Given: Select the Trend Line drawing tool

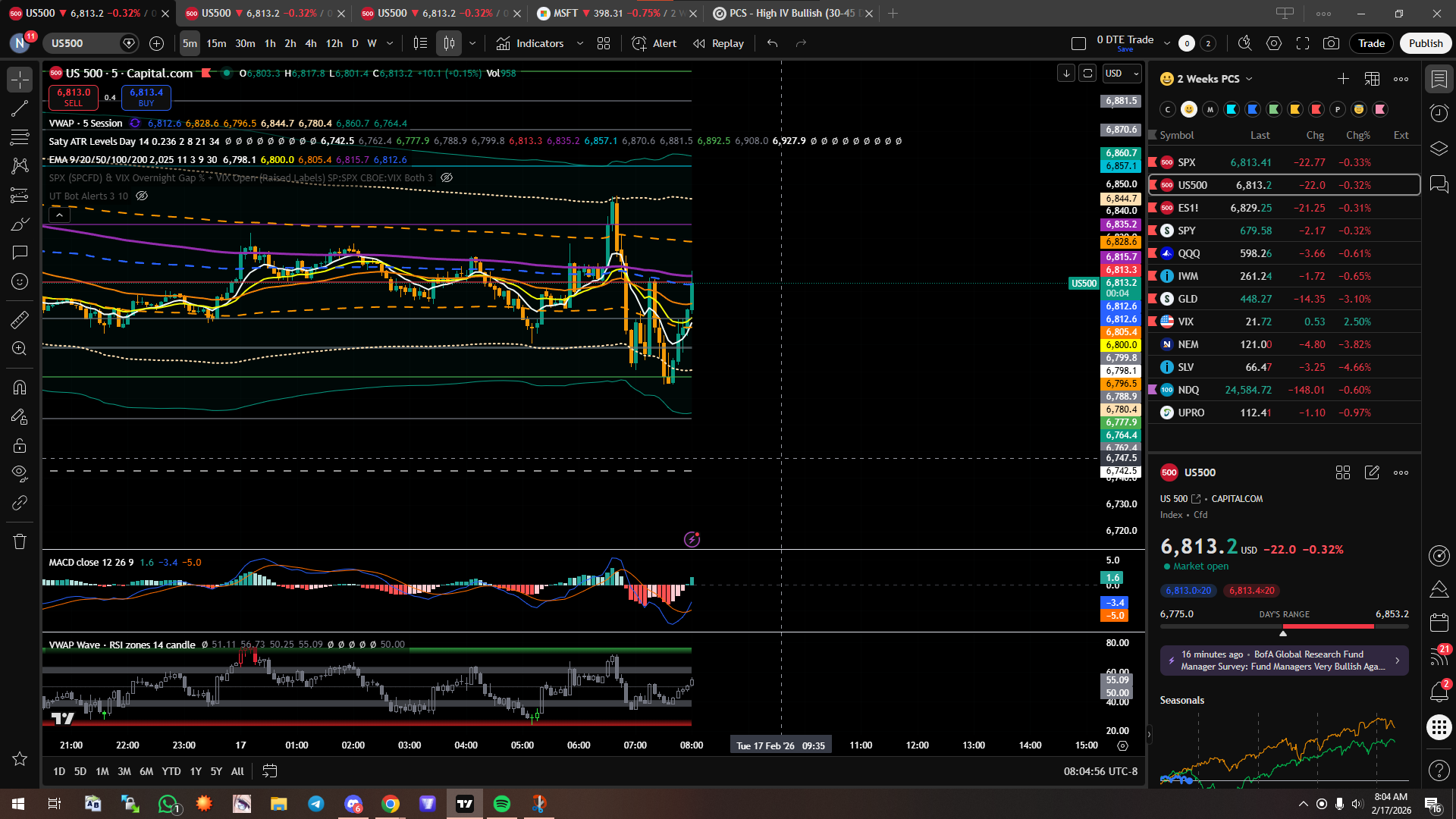Looking at the screenshot, I should [20, 108].
